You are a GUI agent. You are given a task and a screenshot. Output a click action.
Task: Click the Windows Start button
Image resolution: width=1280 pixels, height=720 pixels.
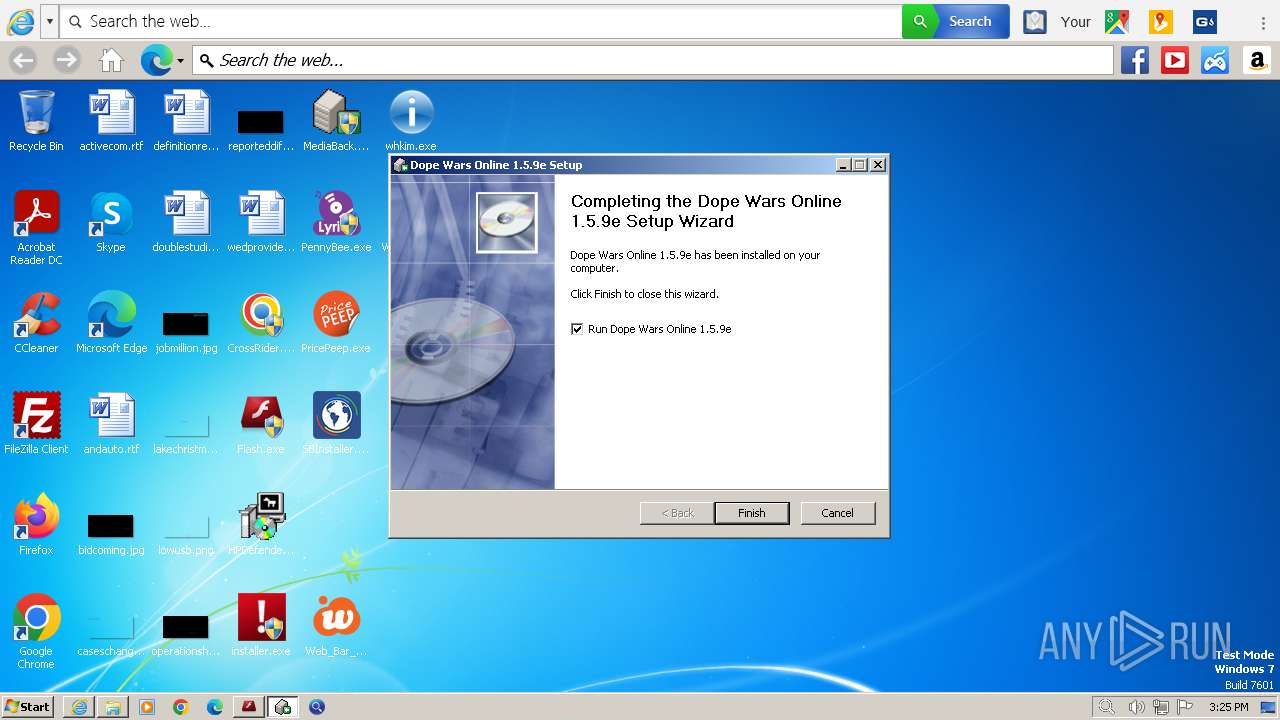pyautogui.click(x=27, y=707)
